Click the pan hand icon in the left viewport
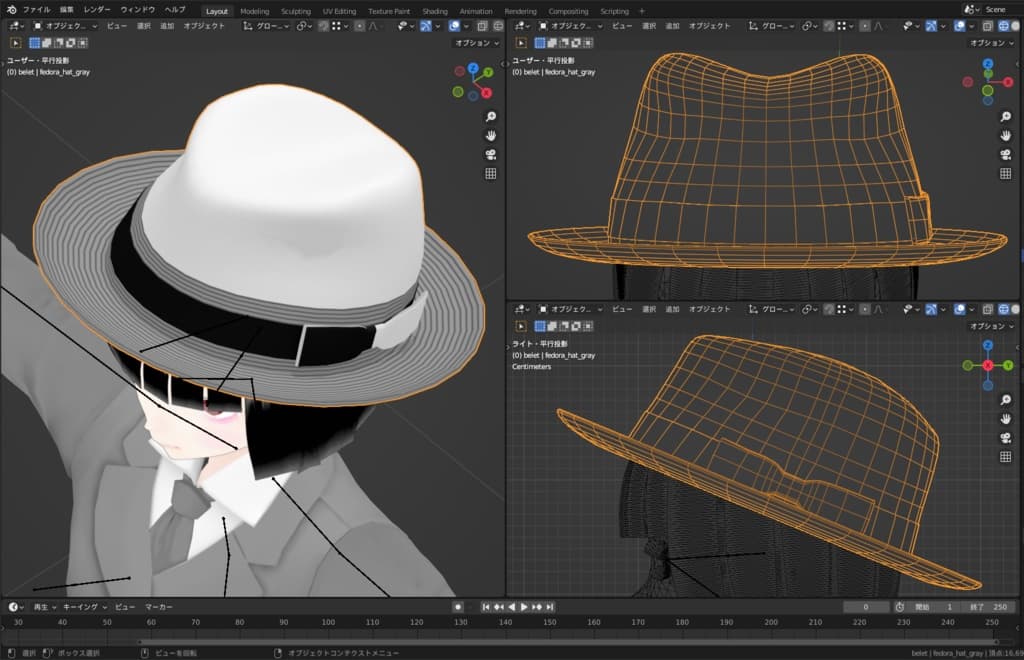 pos(491,135)
